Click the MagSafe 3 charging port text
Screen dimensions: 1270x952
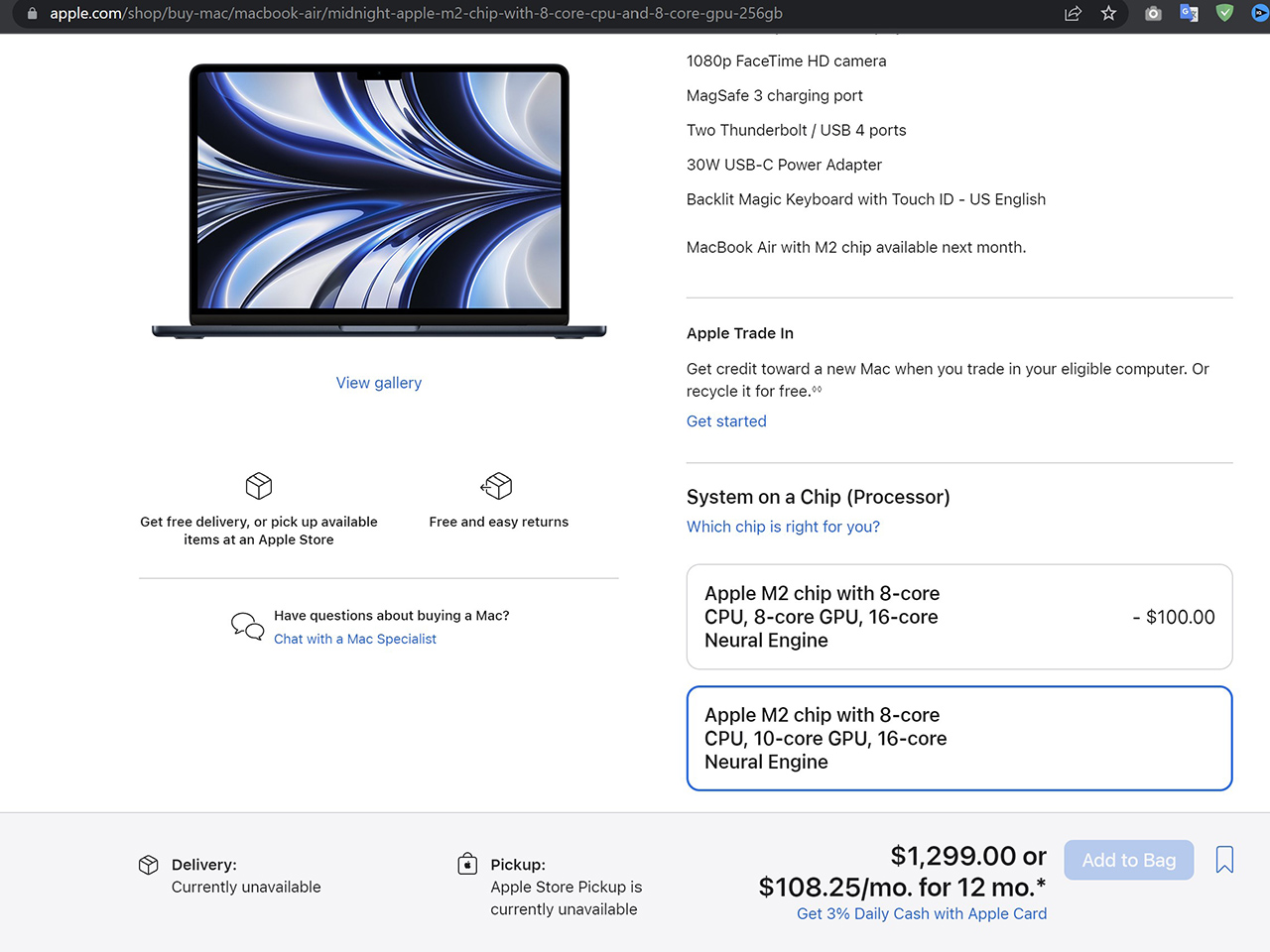tap(775, 96)
